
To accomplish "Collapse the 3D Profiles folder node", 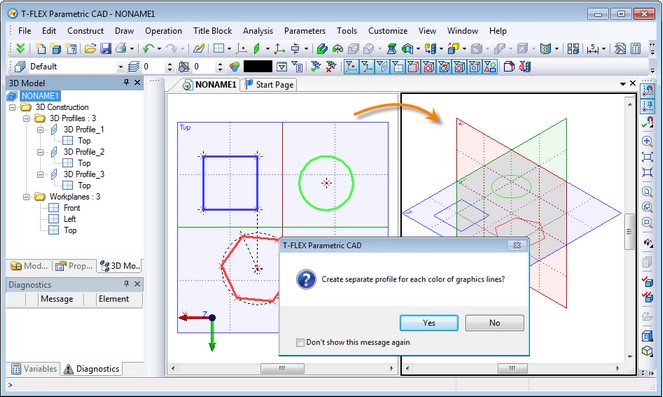I will tap(26, 118).
